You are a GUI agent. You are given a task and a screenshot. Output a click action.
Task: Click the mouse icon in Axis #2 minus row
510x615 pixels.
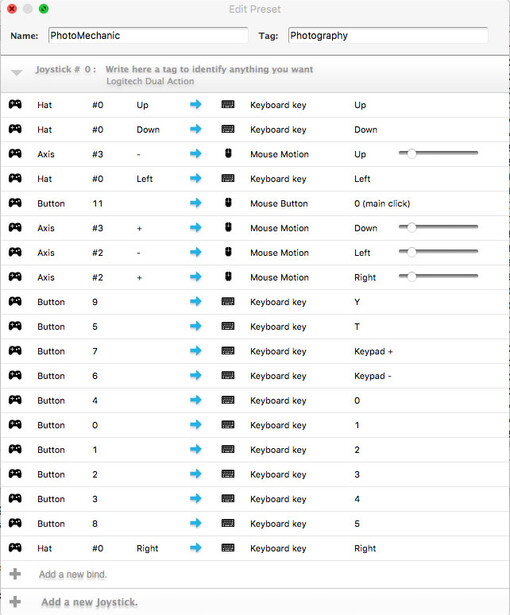click(228, 252)
